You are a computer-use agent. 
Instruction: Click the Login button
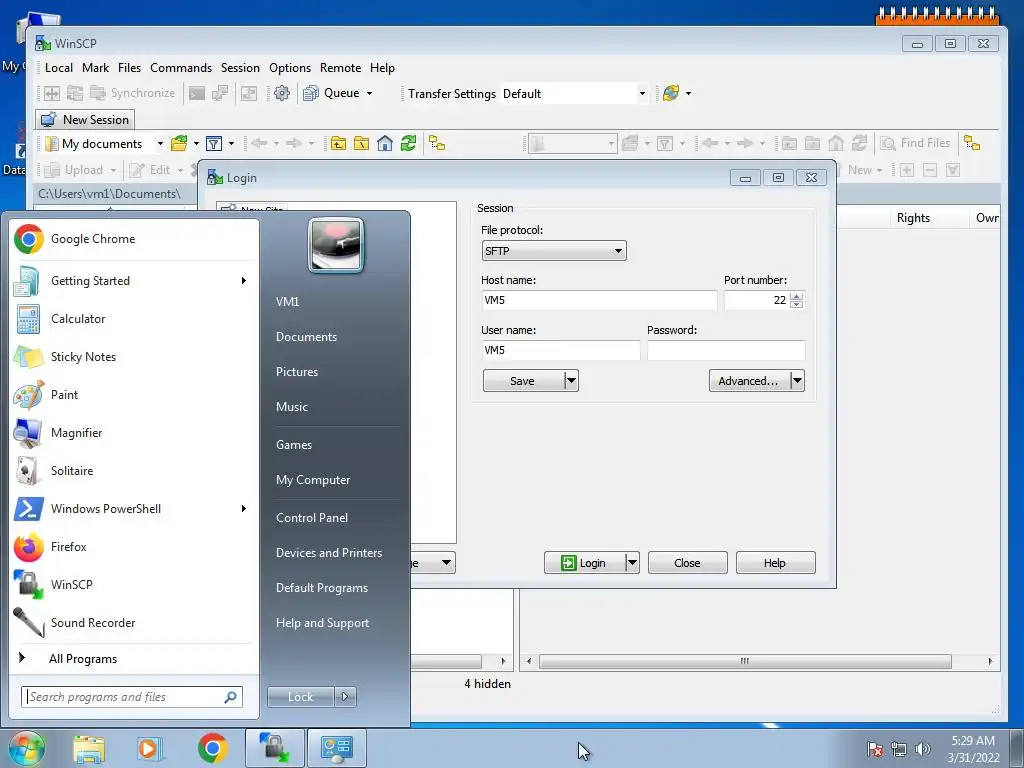[584, 563]
